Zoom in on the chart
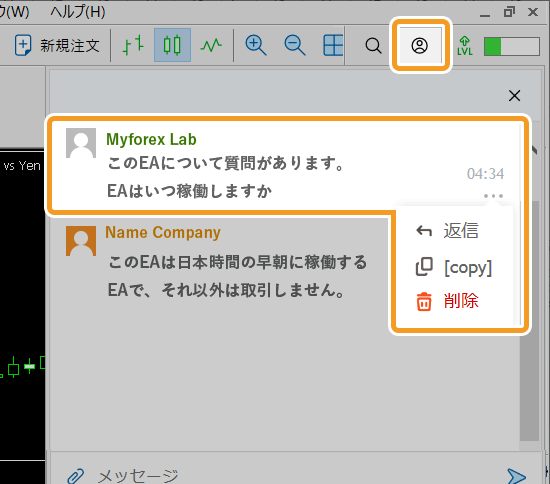 [x=256, y=45]
